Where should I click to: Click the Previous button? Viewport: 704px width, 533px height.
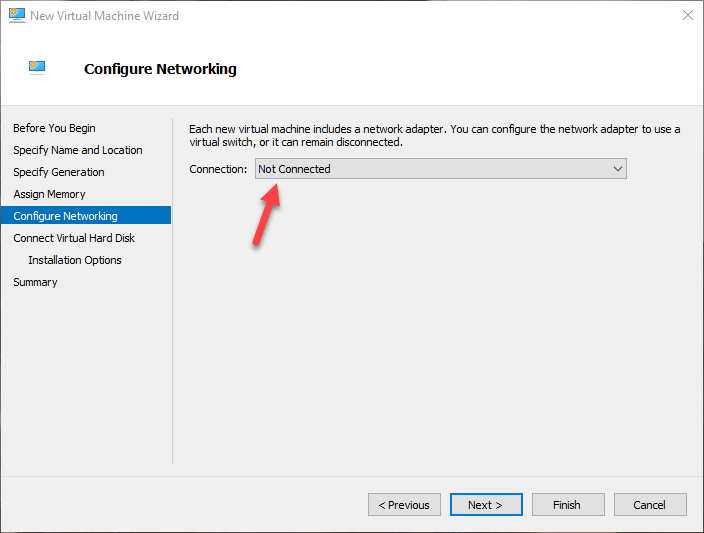pos(404,505)
